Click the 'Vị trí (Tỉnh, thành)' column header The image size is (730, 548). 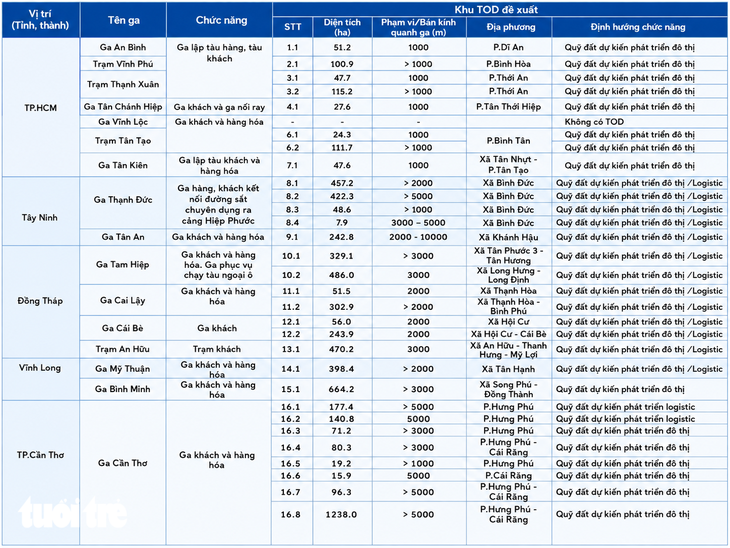point(41,20)
